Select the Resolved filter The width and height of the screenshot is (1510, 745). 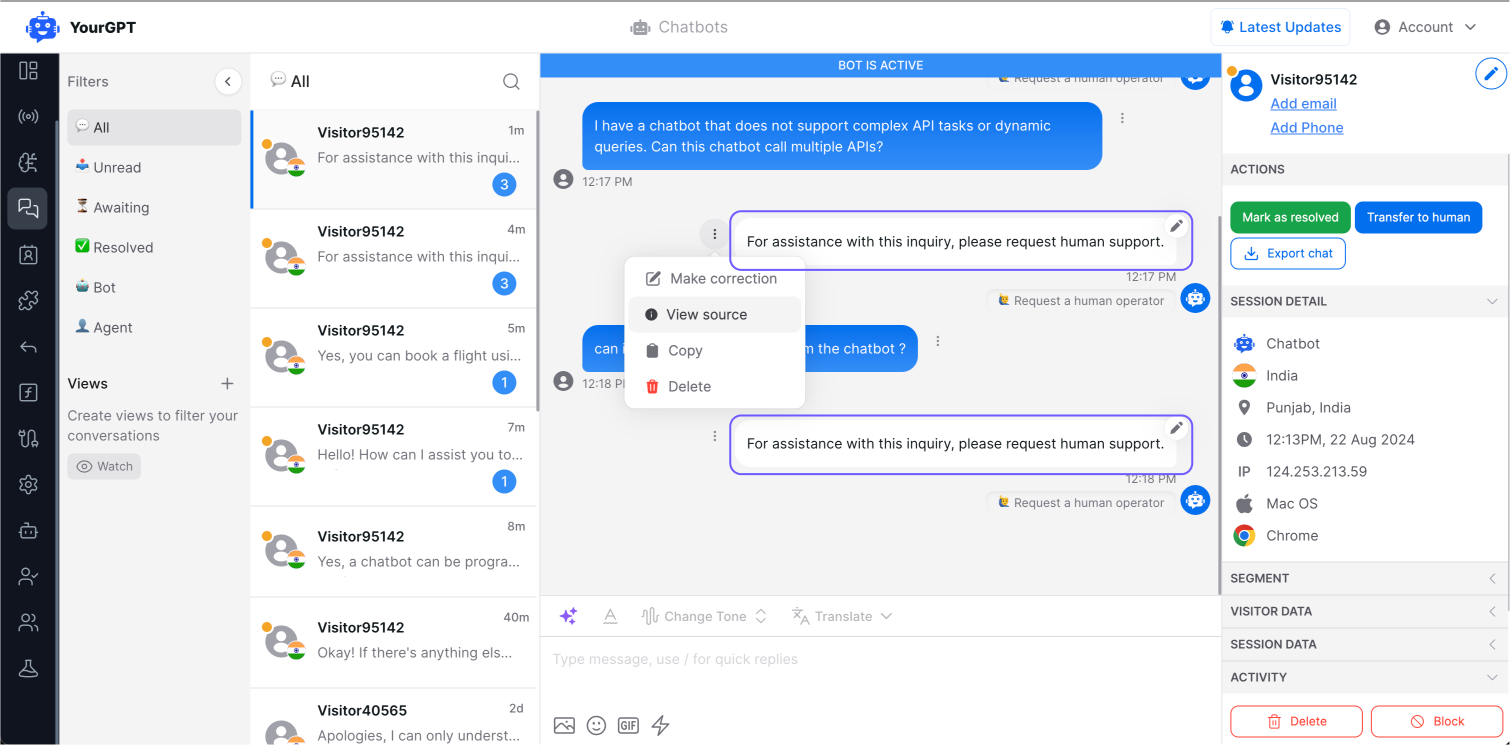tap(123, 248)
